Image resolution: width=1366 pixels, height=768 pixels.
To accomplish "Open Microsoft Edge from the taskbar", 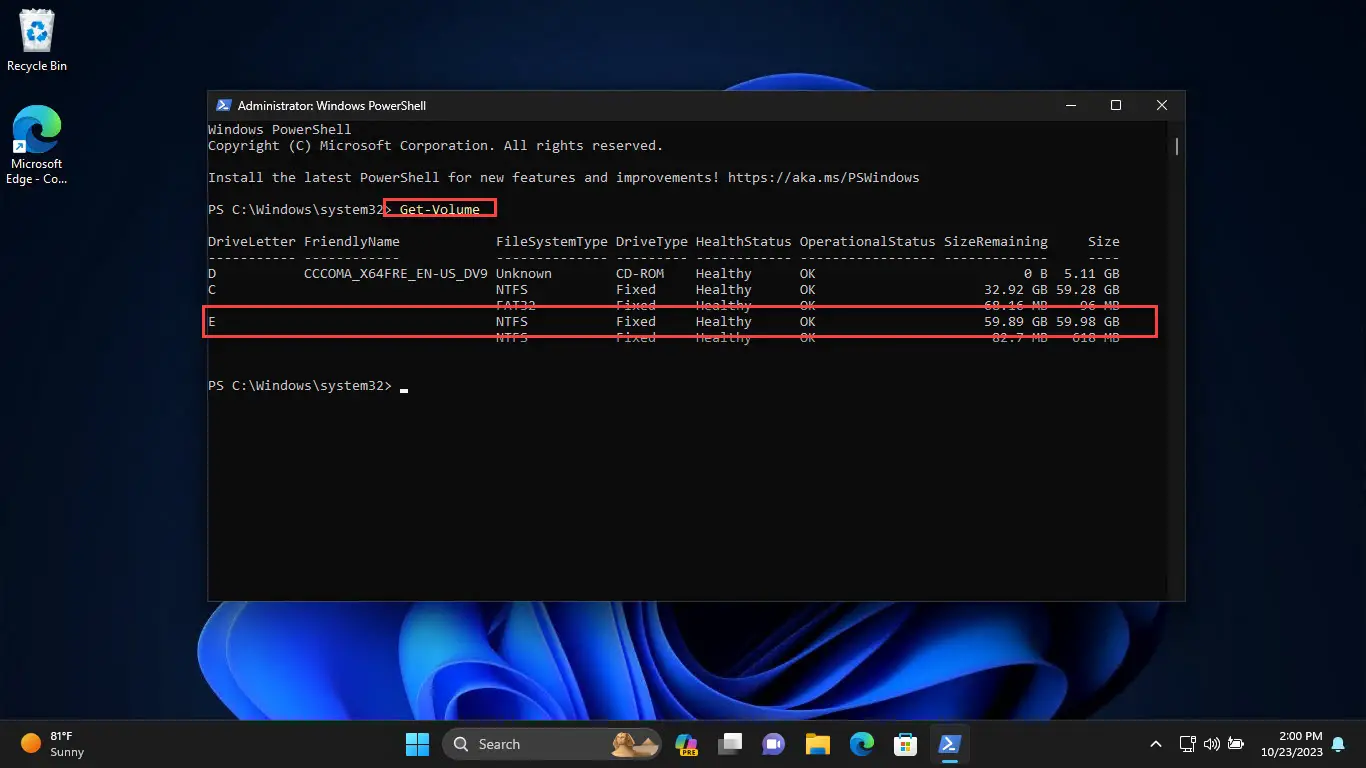I will [862, 744].
